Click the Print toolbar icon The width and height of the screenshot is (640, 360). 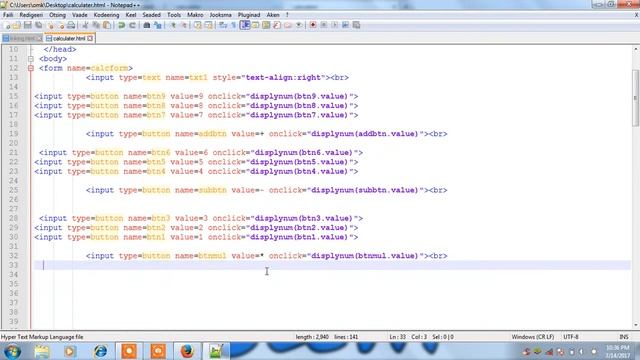71,25
